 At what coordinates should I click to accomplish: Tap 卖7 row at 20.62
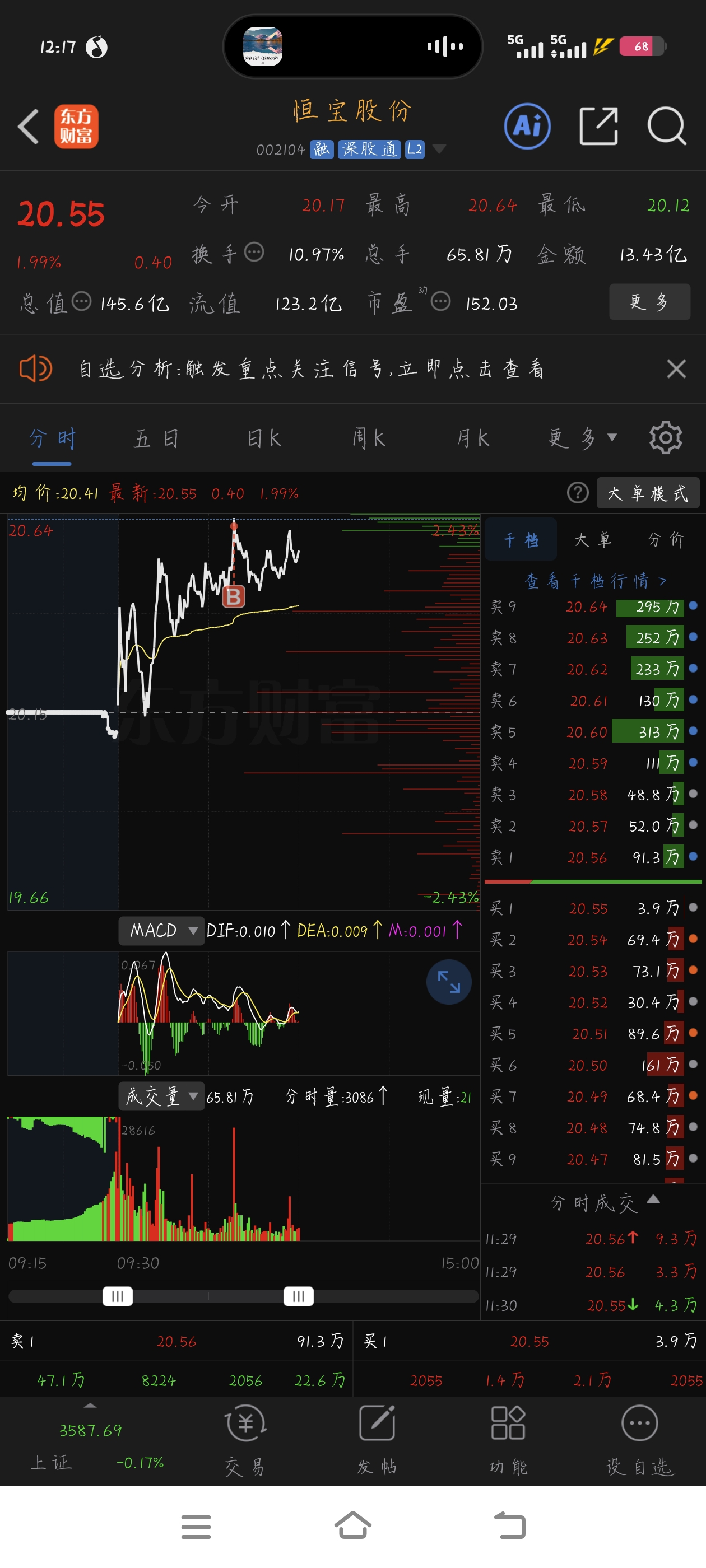(x=594, y=669)
